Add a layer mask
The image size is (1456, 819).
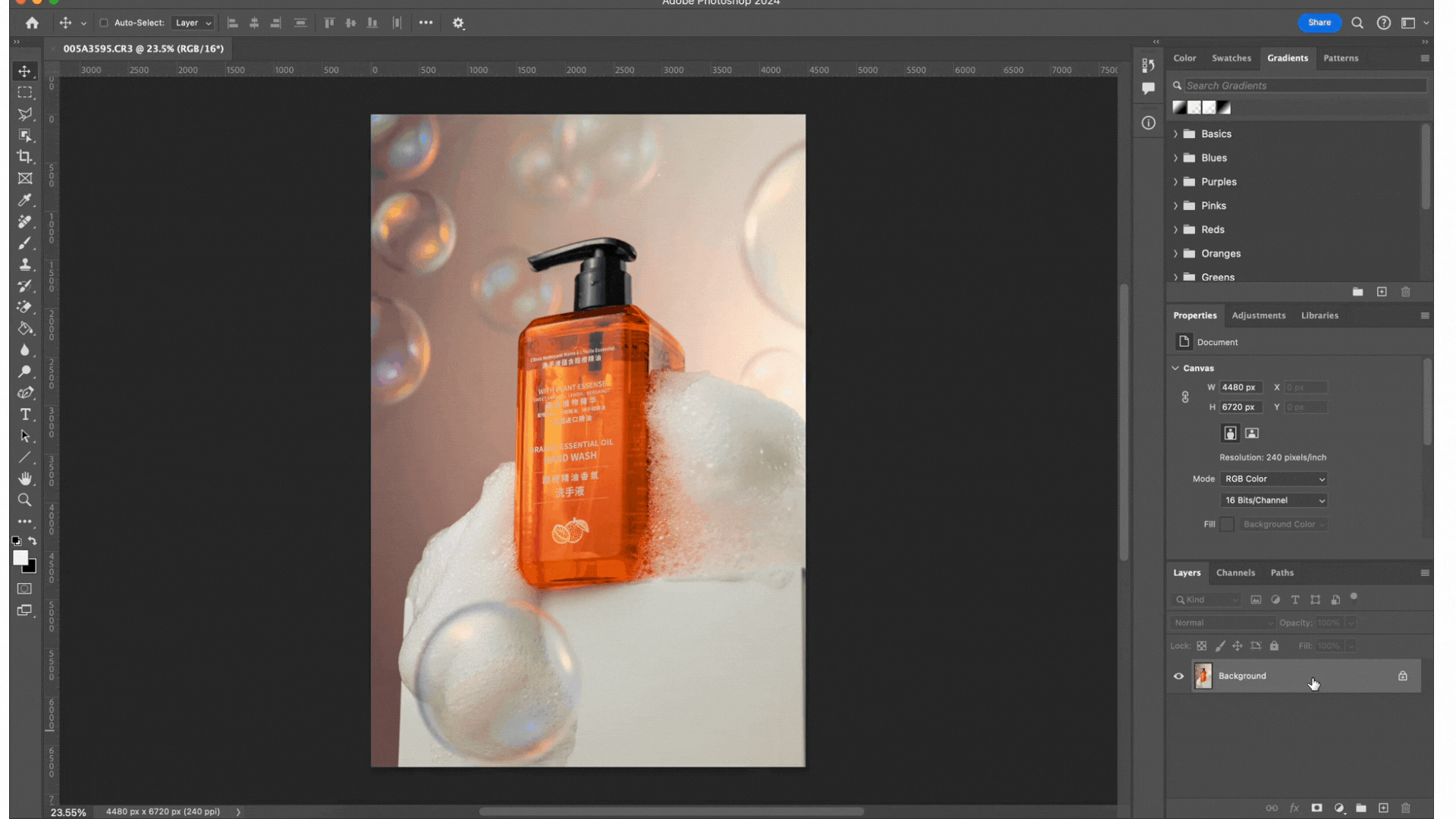[x=1316, y=808]
